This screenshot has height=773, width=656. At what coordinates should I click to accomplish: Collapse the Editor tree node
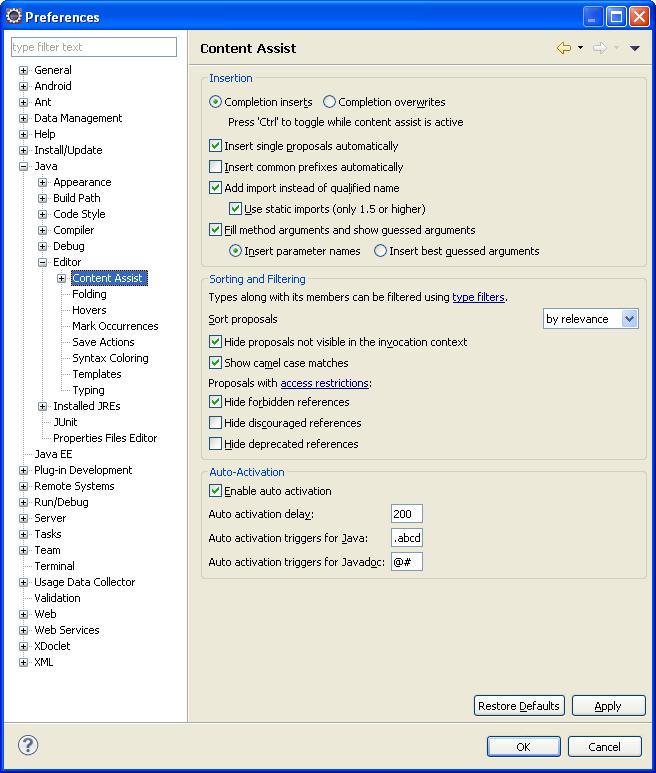click(42, 262)
